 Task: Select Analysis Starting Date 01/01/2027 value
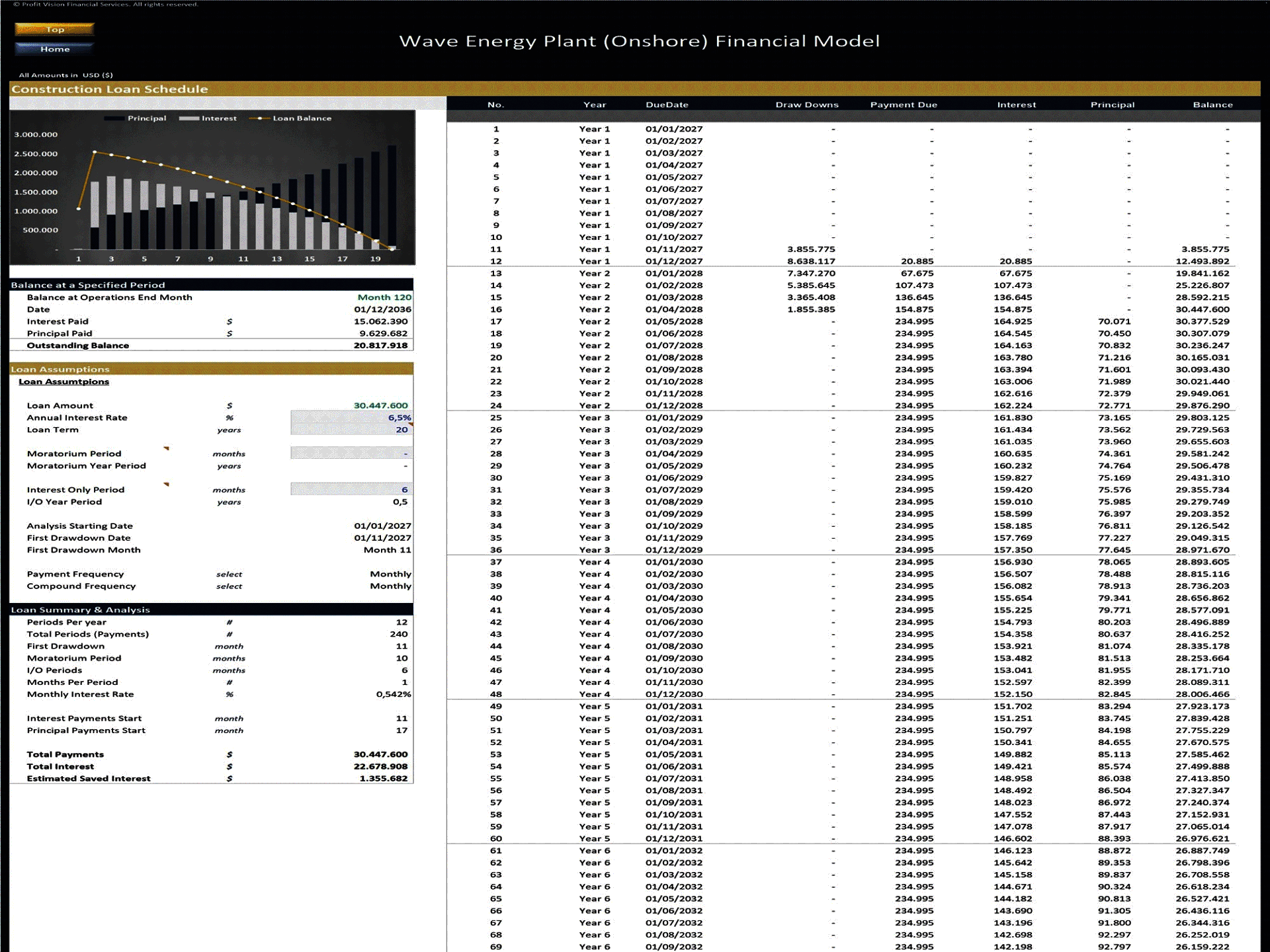(382, 526)
